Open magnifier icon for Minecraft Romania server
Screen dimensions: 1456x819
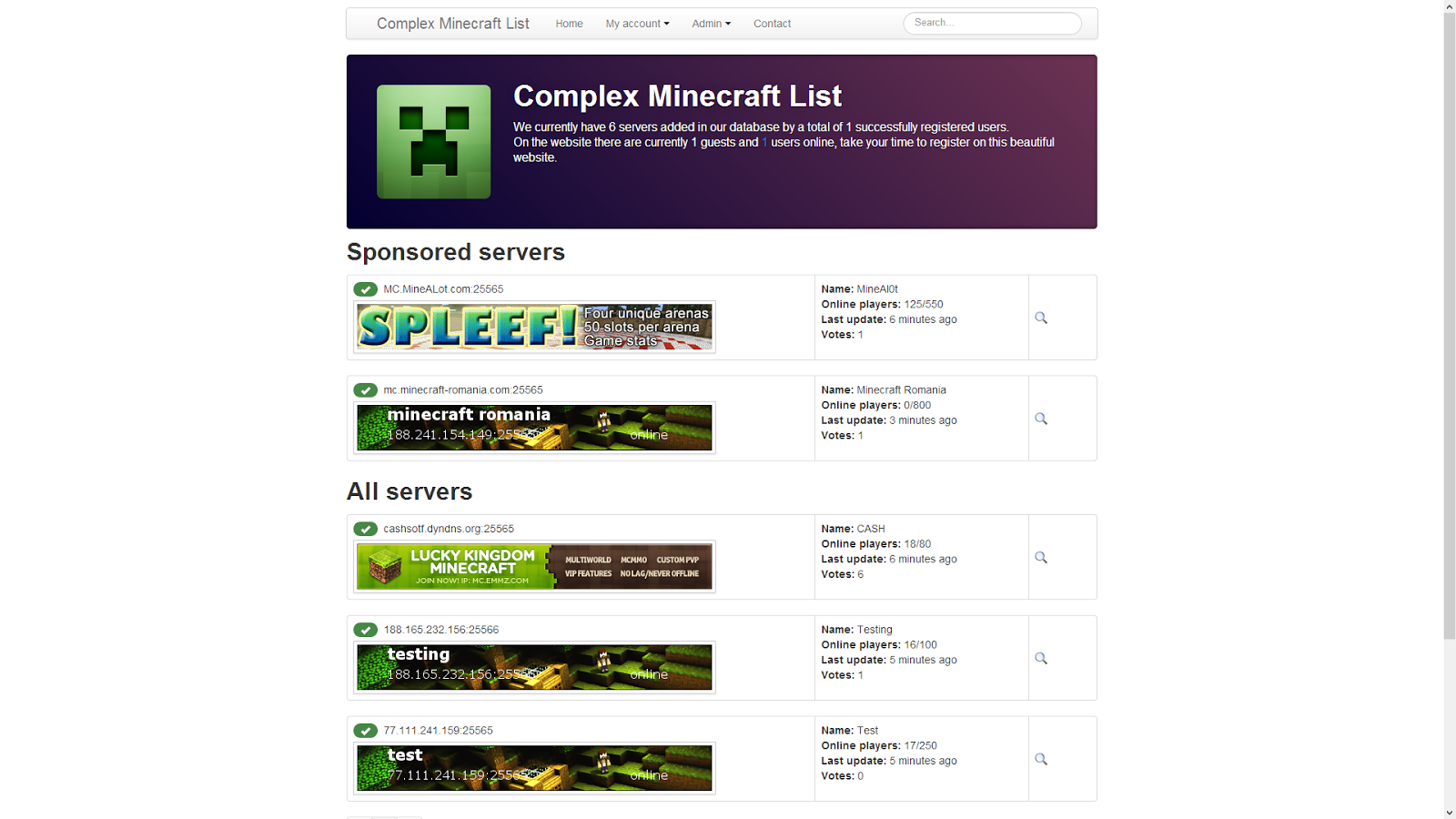pyautogui.click(x=1041, y=419)
